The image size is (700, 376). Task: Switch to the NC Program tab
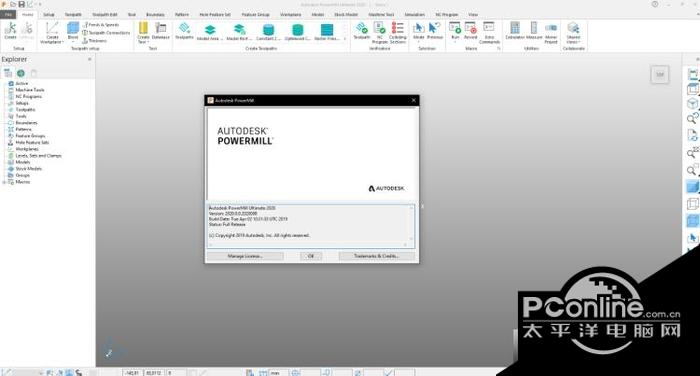[446, 14]
